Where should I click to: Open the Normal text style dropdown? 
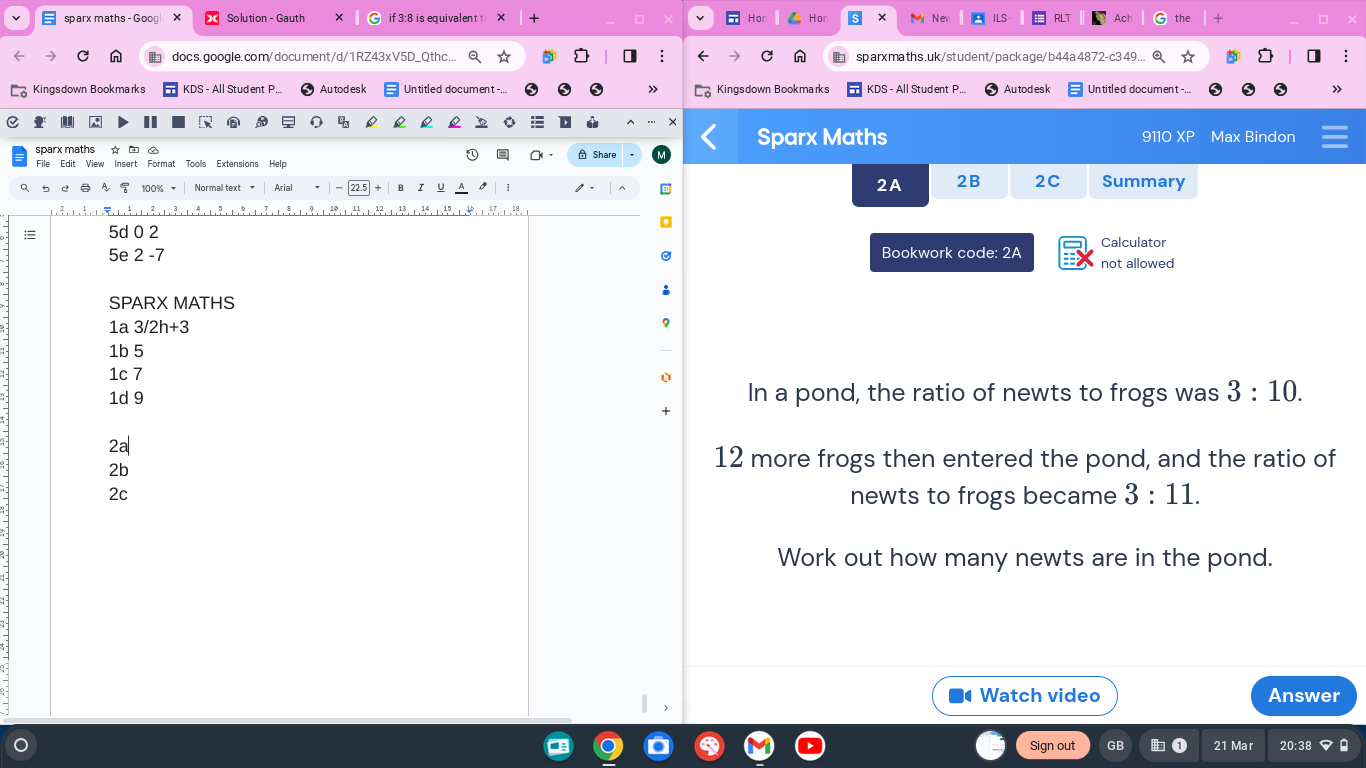(224, 188)
